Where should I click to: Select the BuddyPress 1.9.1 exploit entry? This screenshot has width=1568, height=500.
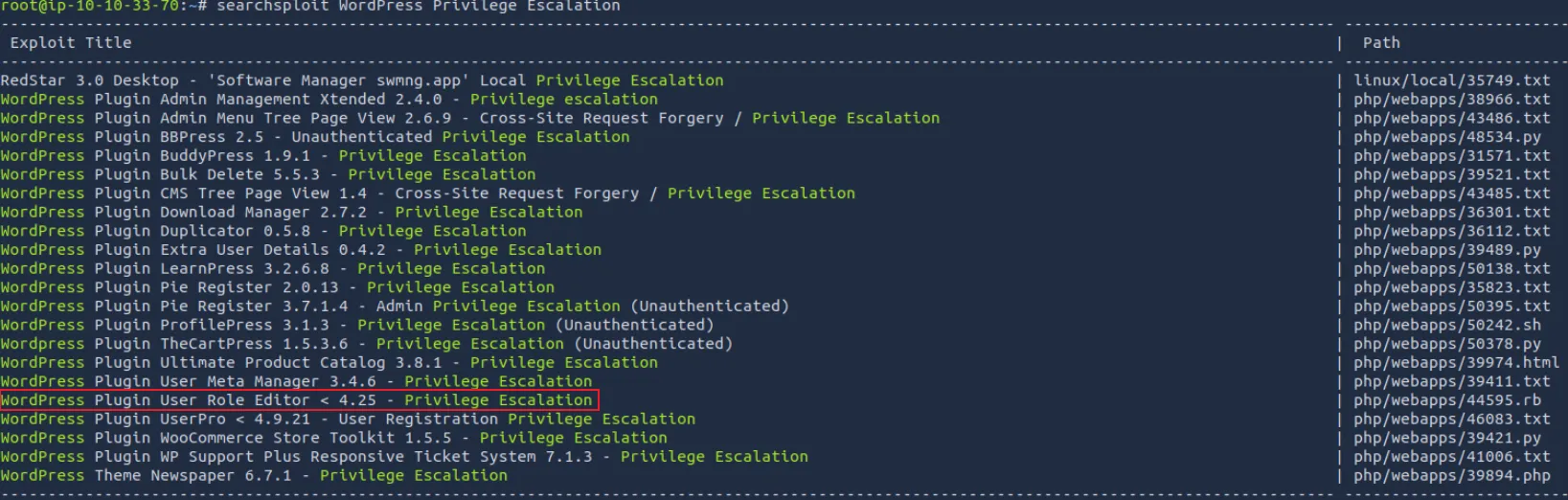[x=263, y=156]
